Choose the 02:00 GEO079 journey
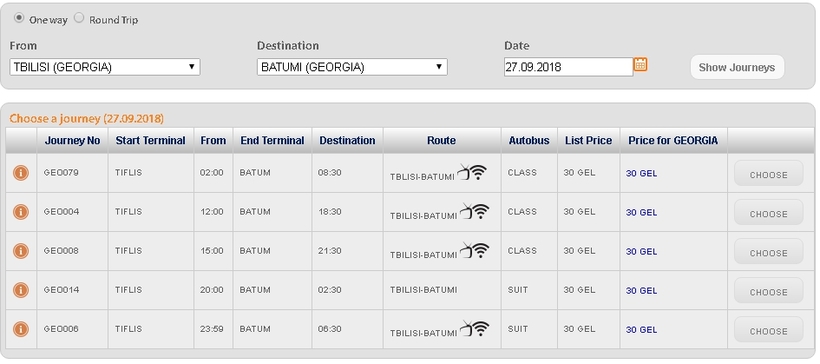820x364 pixels. point(768,174)
